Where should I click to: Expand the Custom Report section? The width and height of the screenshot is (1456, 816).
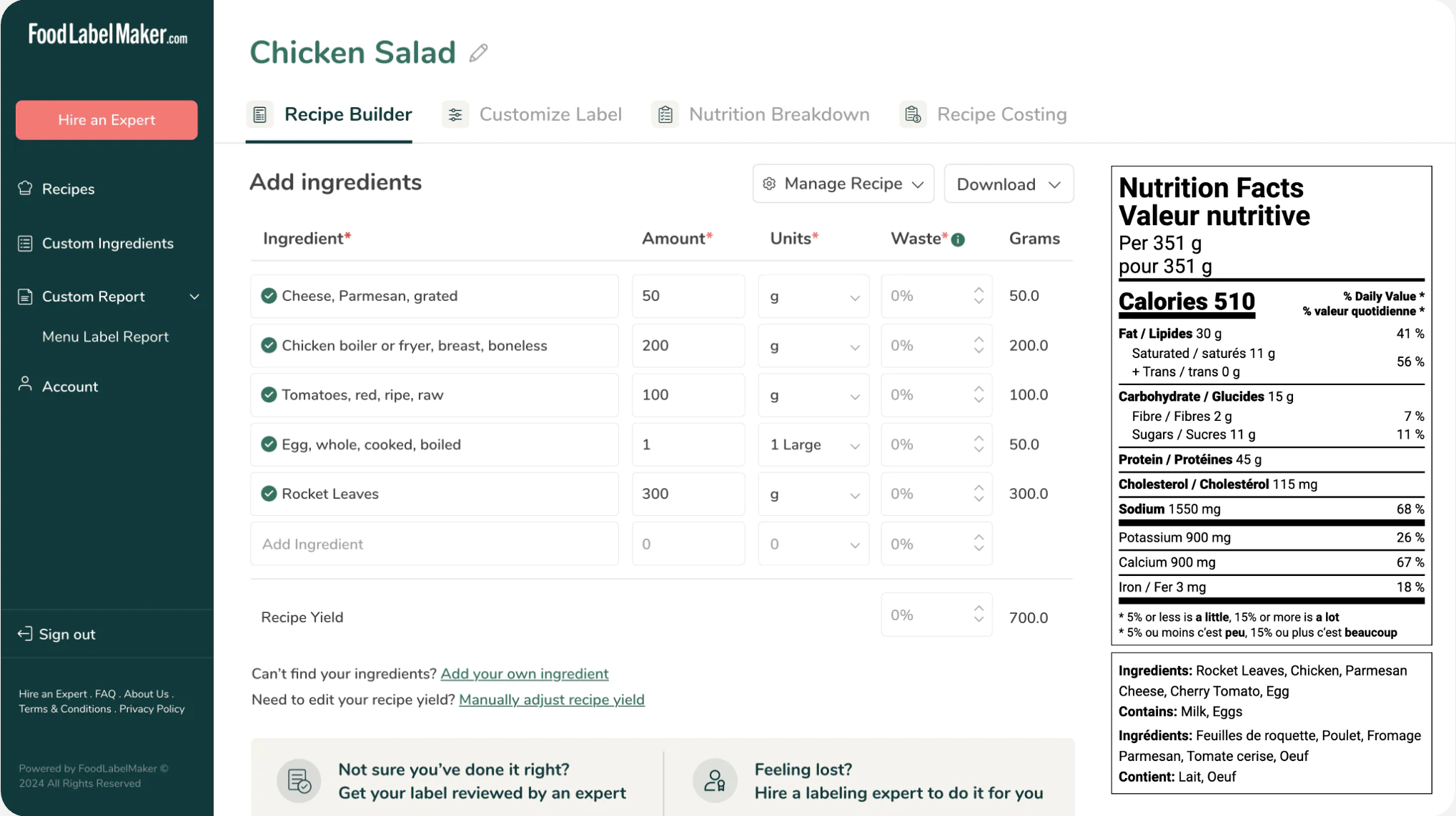194,297
